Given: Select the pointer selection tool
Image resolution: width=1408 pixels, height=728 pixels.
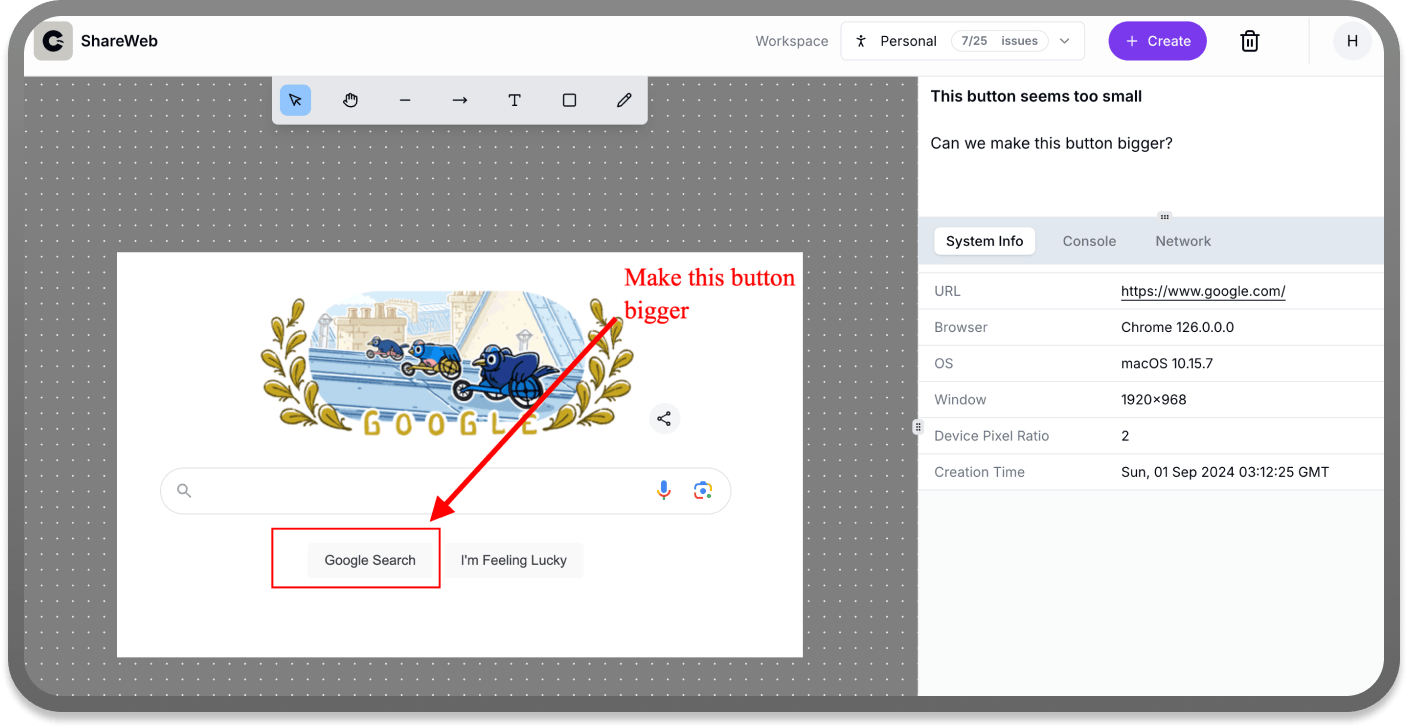Looking at the screenshot, I should tap(295, 100).
